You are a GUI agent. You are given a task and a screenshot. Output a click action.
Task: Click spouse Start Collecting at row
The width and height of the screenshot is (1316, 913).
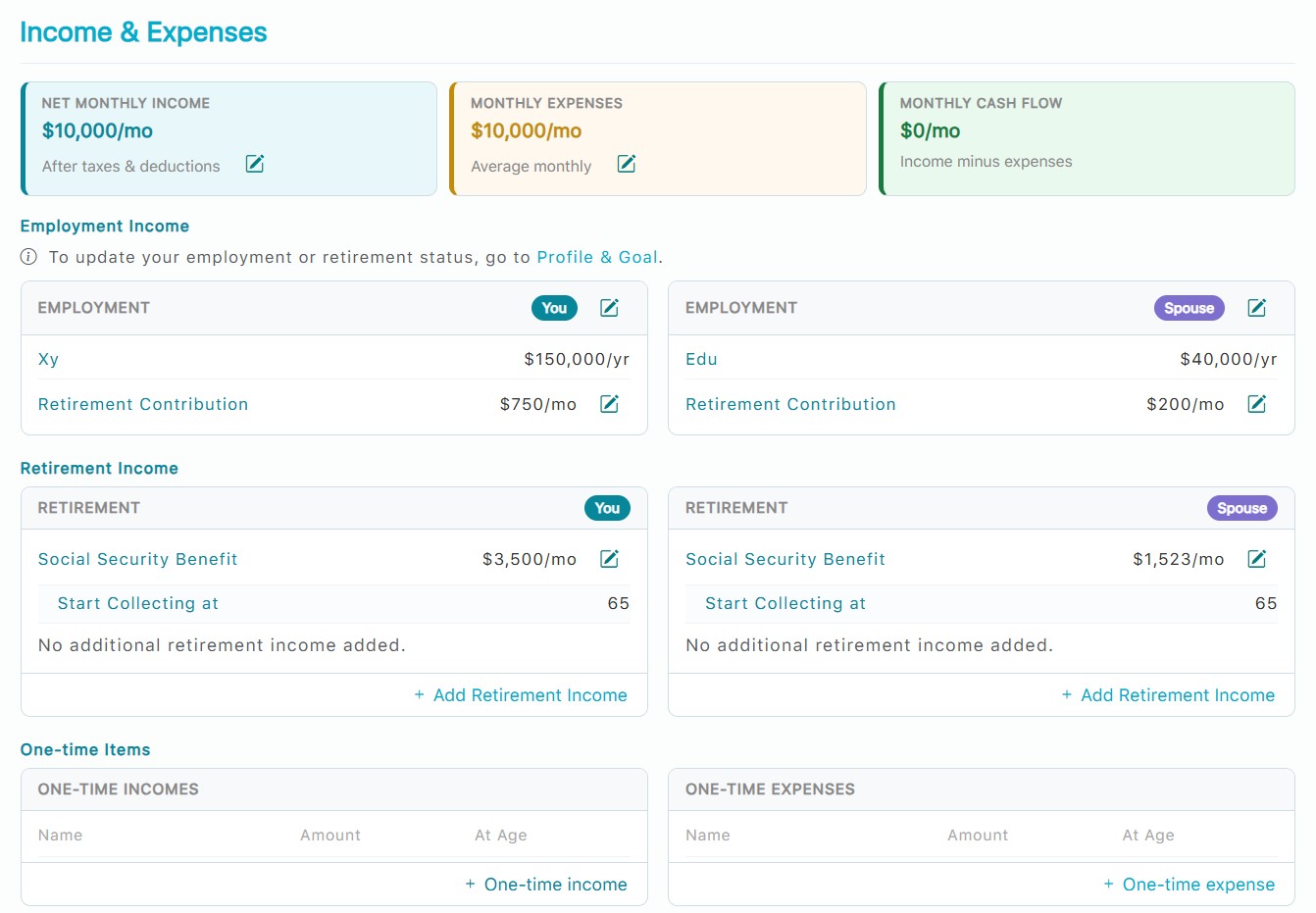pyautogui.click(x=982, y=604)
